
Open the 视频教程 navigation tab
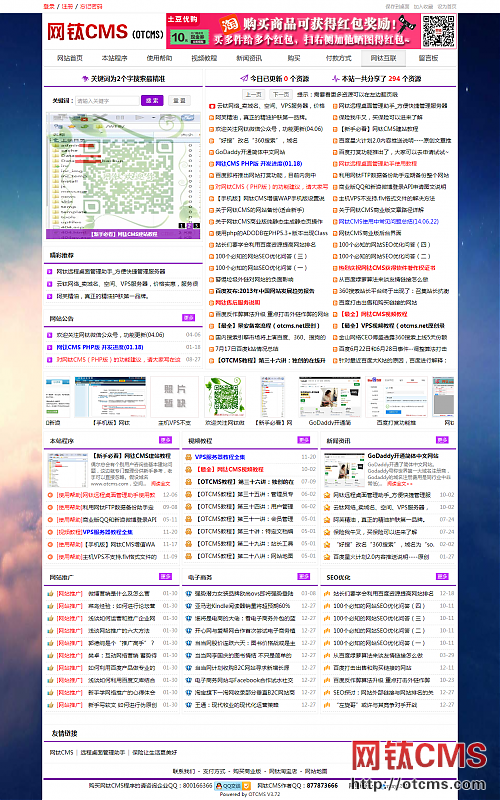pyautogui.click(x=204, y=58)
